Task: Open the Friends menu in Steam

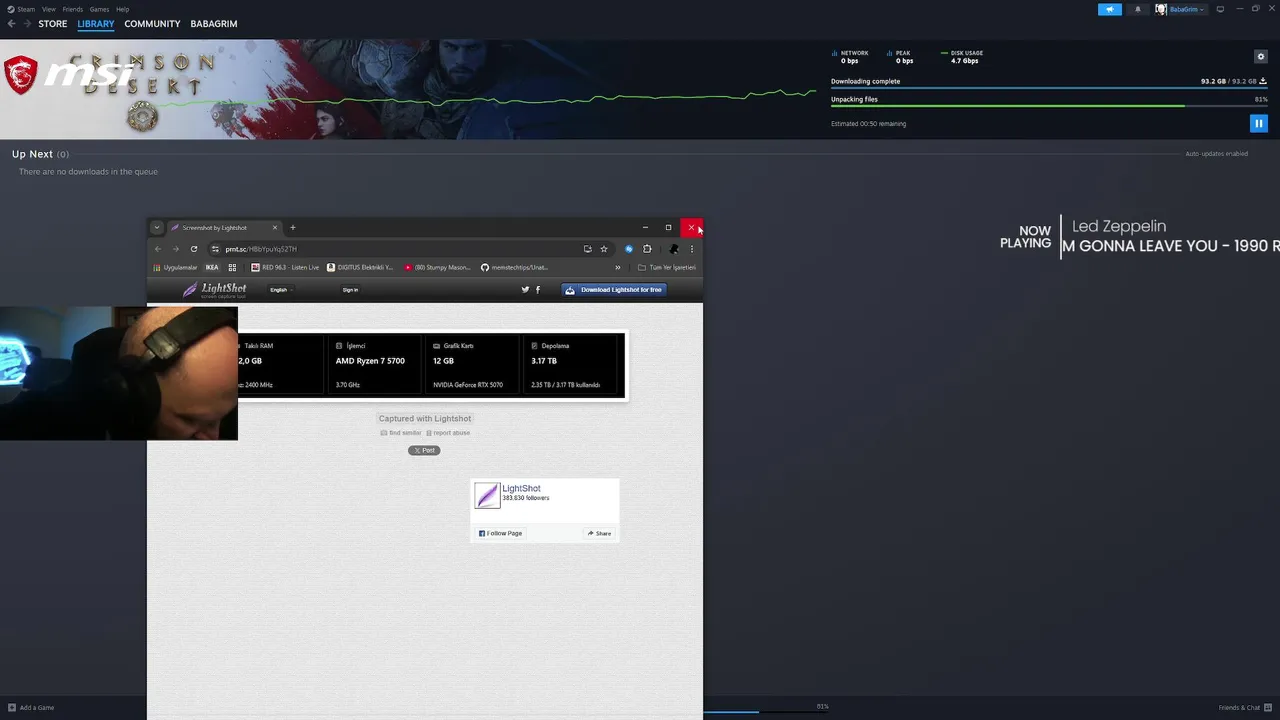Action: [x=73, y=9]
